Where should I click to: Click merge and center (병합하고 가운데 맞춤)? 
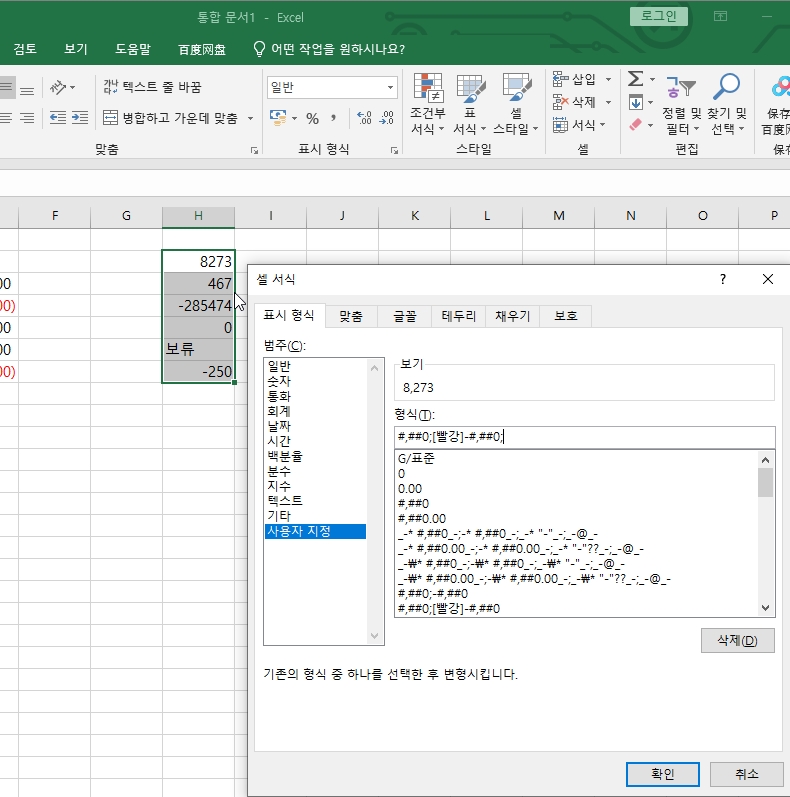(170, 118)
